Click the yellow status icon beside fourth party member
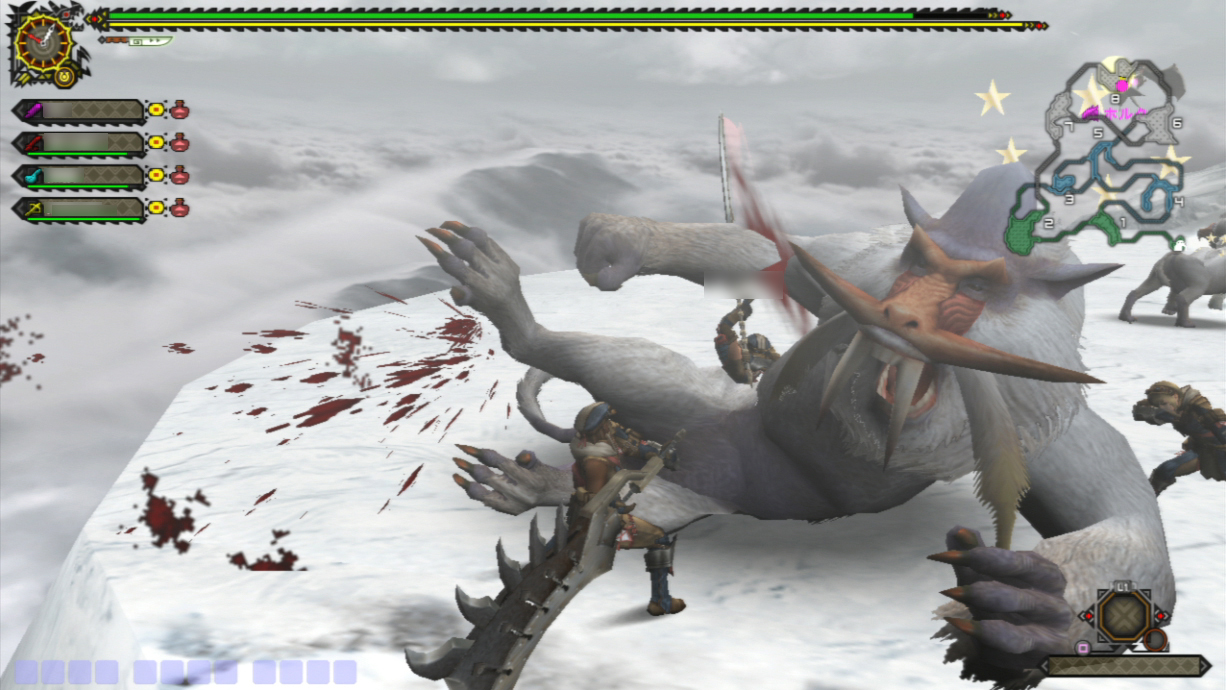Viewport: 1226px width, 690px height. click(156, 208)
